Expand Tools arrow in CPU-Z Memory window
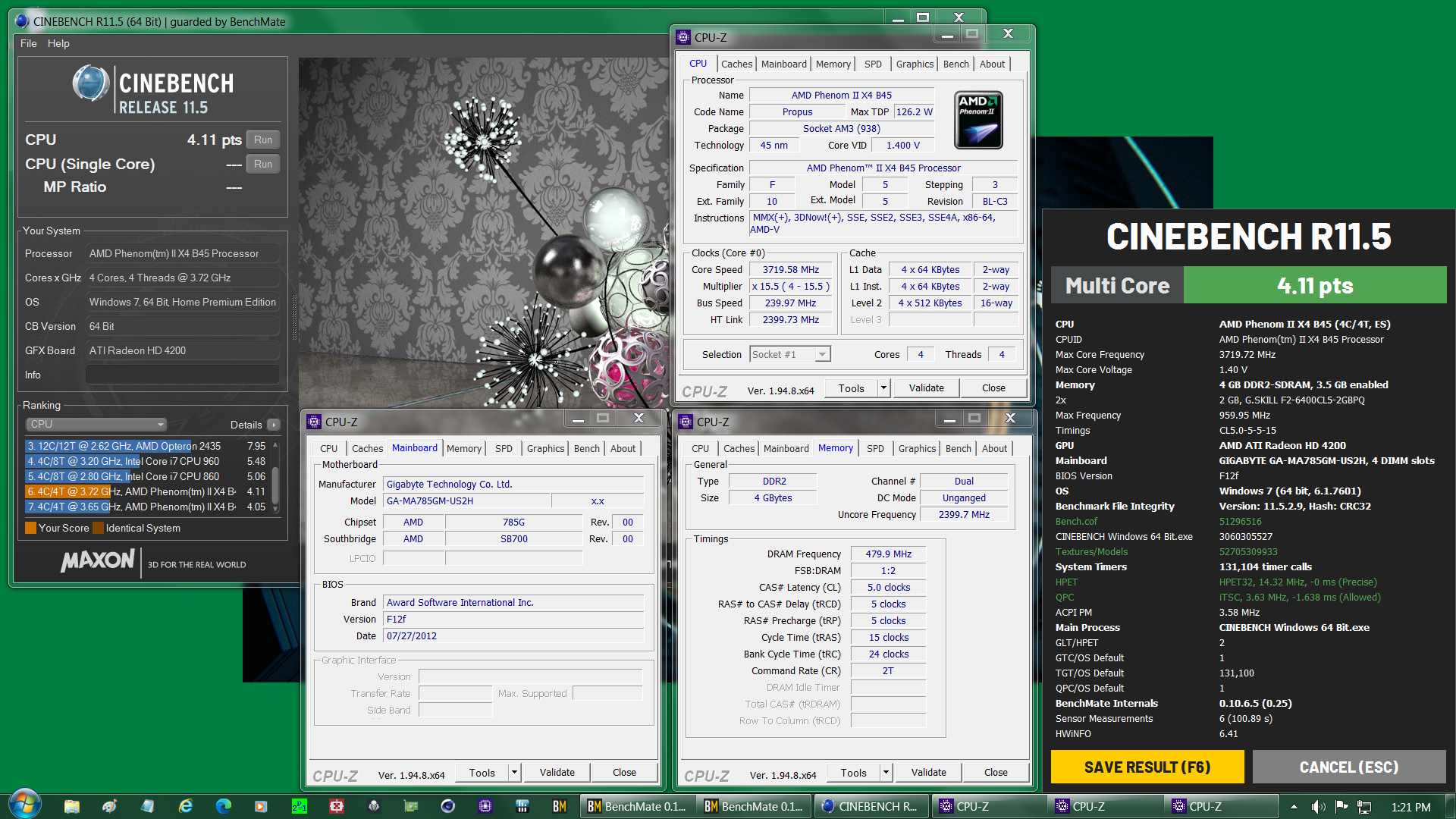 coord(885,772)
